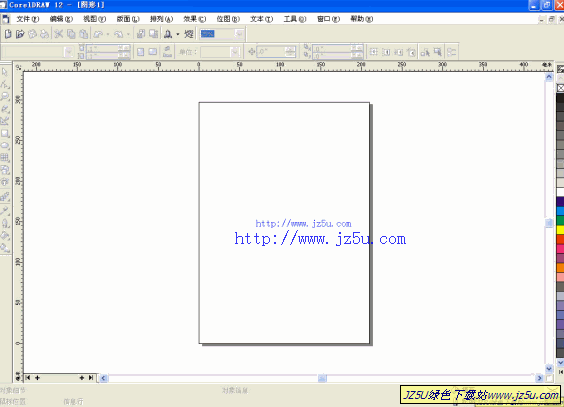Open the 文本 (Text) menu

[x=261, y=19]
